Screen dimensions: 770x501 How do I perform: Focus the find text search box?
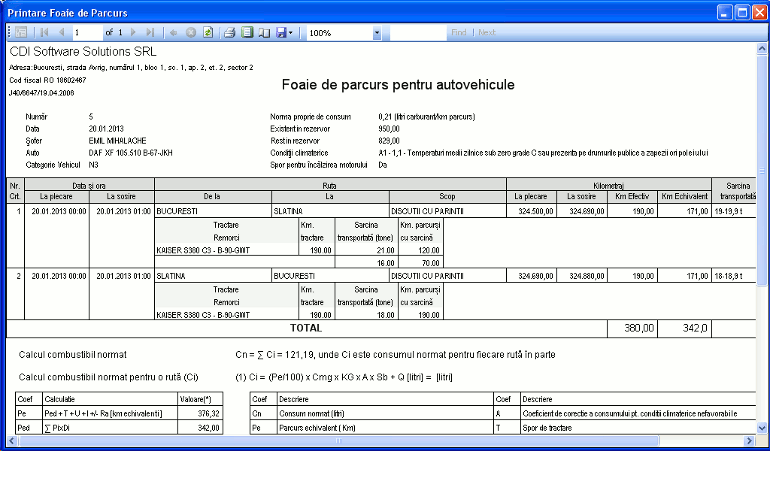coord(418,32)
